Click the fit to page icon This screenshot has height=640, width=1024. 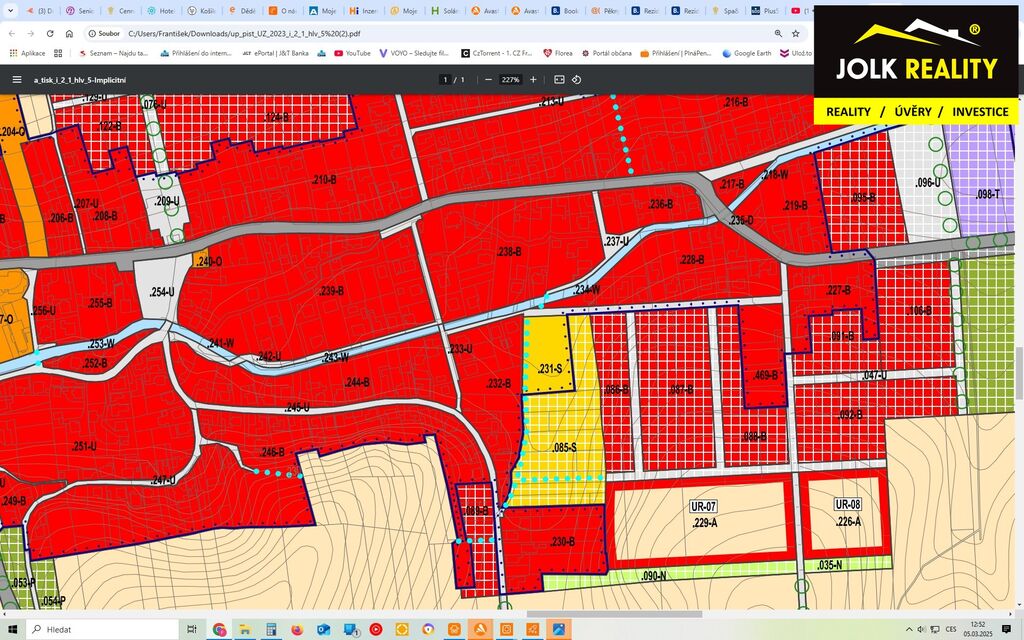coord(559,79)
